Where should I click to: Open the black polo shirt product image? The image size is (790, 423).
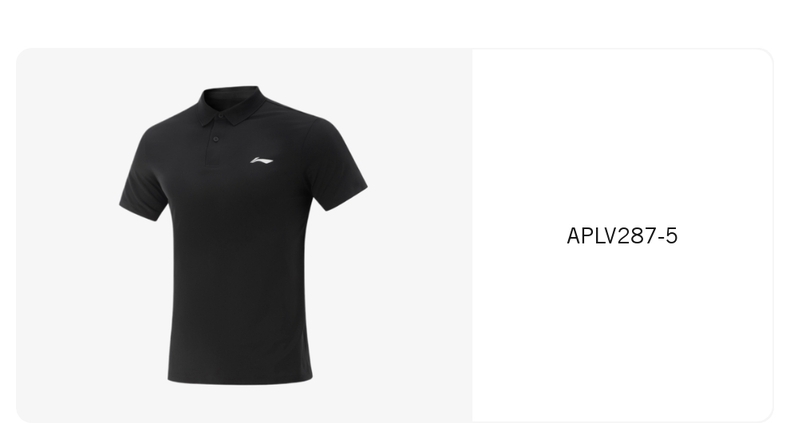tap(243, 235)
